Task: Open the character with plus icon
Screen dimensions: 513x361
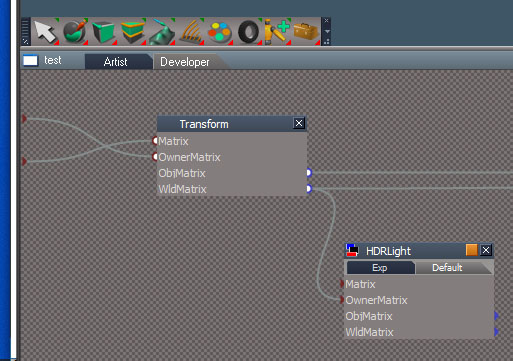Action: [277, 32]
